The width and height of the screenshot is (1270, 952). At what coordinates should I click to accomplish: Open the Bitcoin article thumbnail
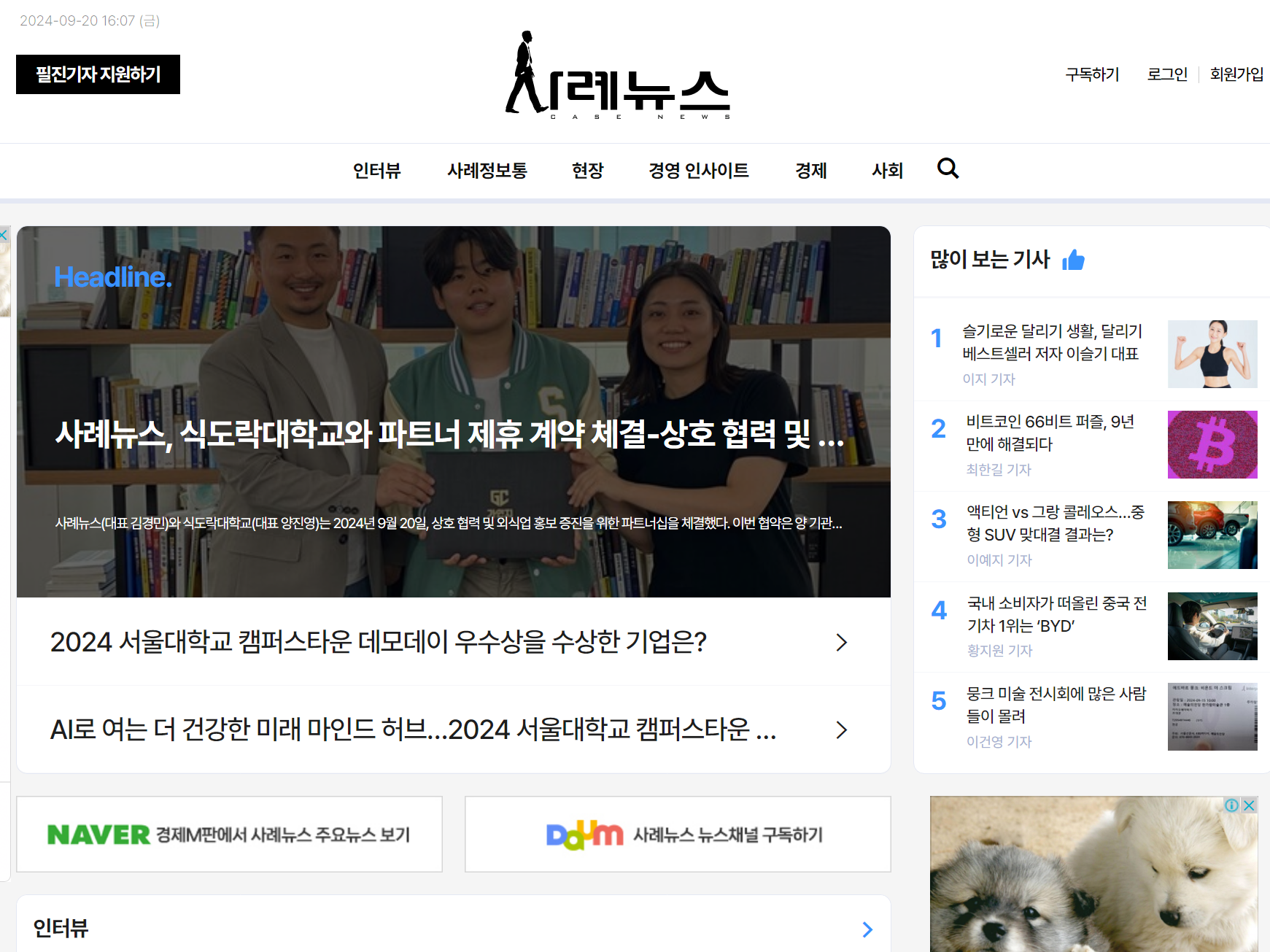click(1212, 444)
